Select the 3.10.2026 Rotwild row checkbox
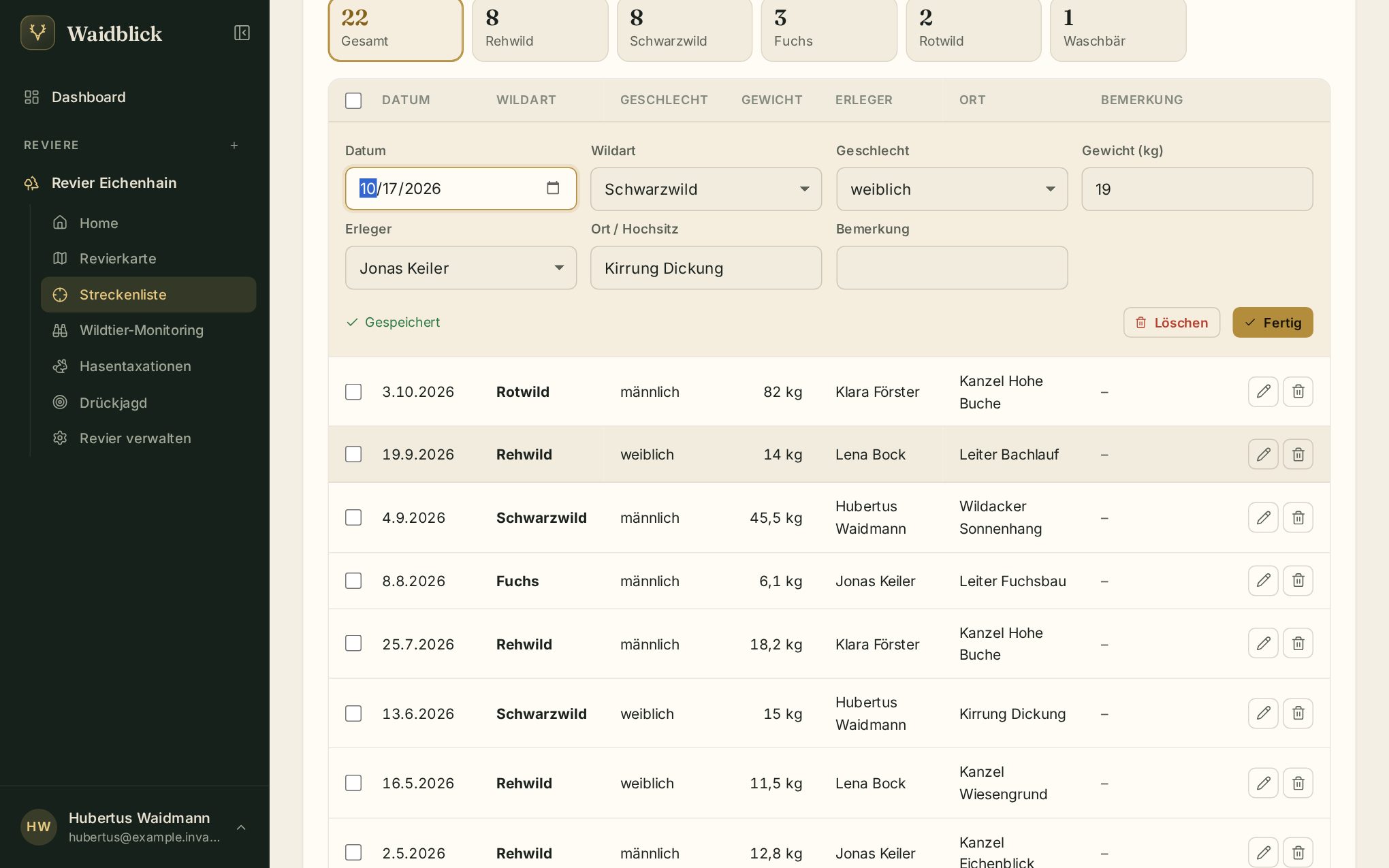 (x=353, y=391)
